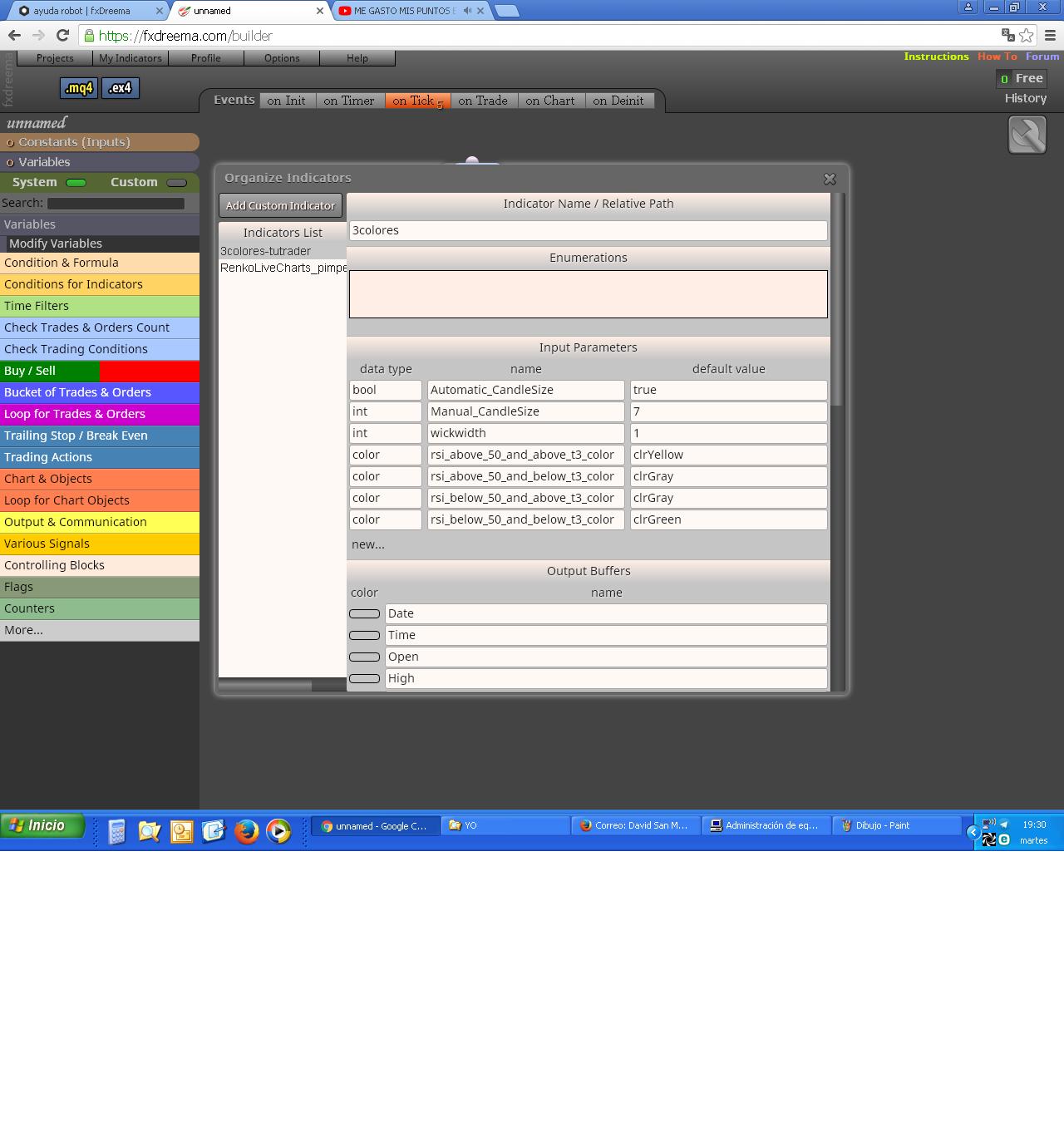
Task: Open the YO folder taskbar window
Action: [x=505, y=825]
